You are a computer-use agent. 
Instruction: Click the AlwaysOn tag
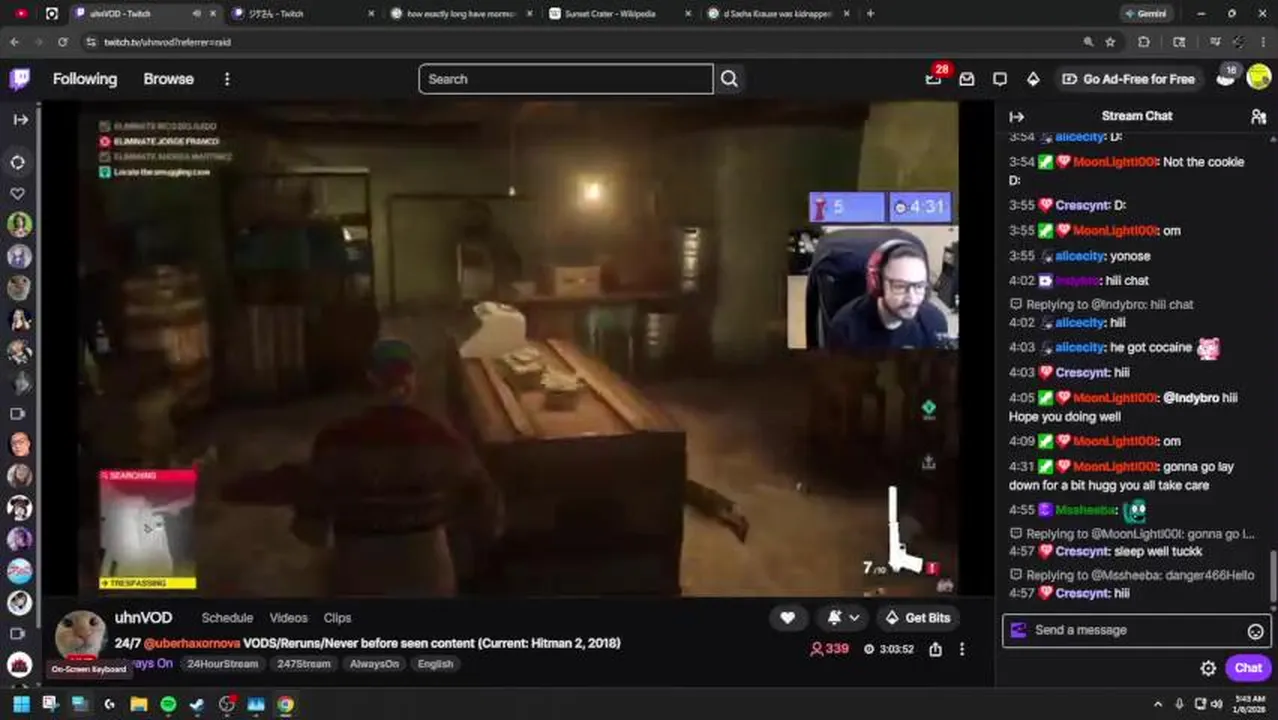[374, 664]
